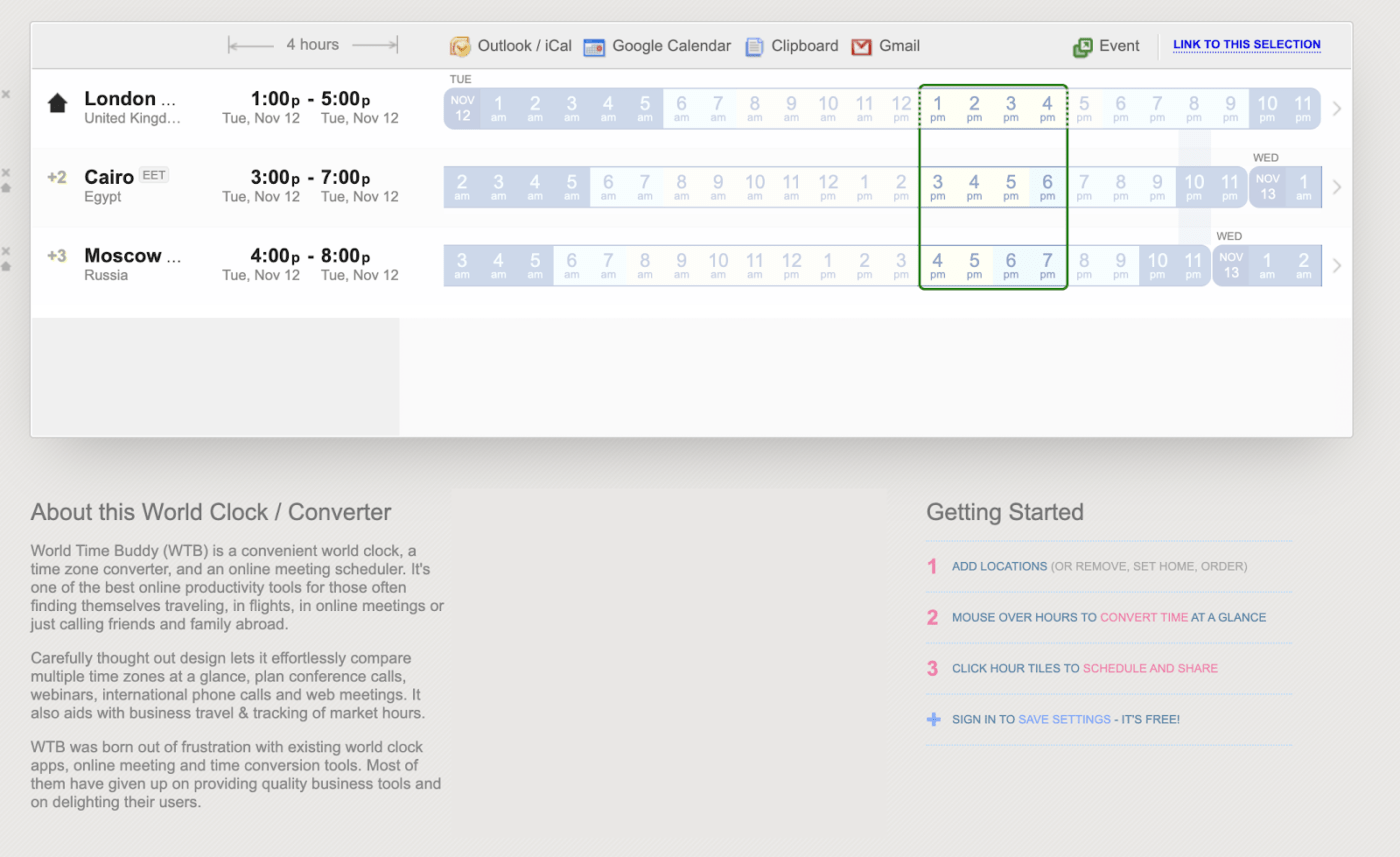Select the 12 pm tile in London row

point(902,108)
